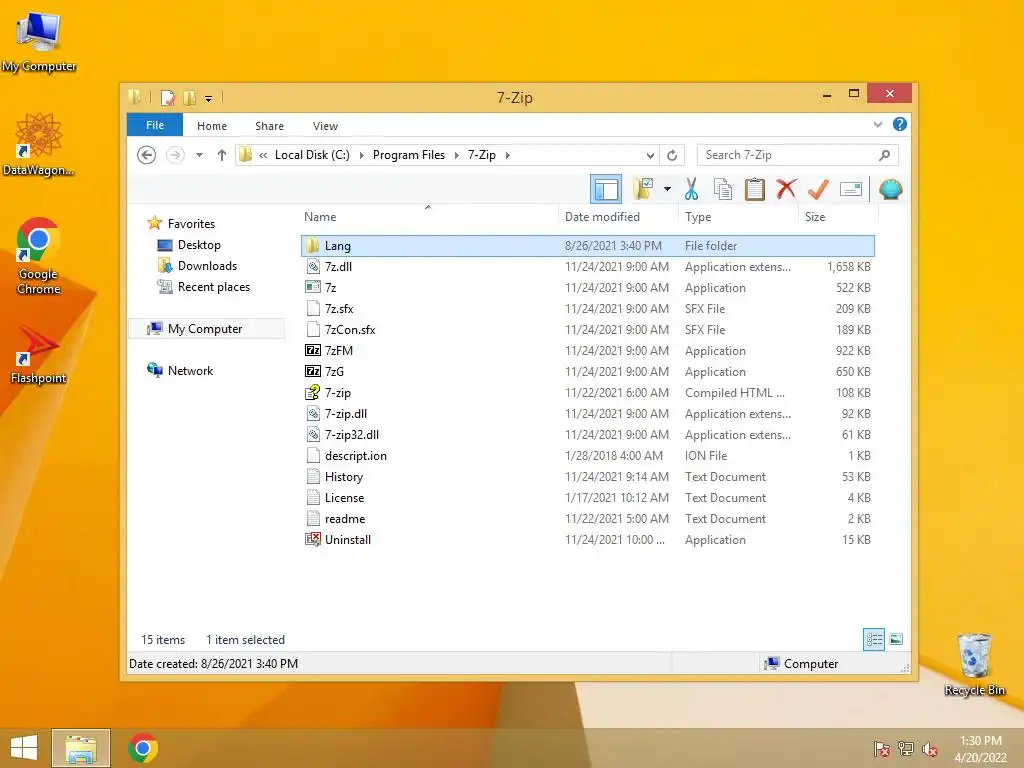Select the 7-zip compiled HTML help icon

pyautogui.click(x=313, y=392)
